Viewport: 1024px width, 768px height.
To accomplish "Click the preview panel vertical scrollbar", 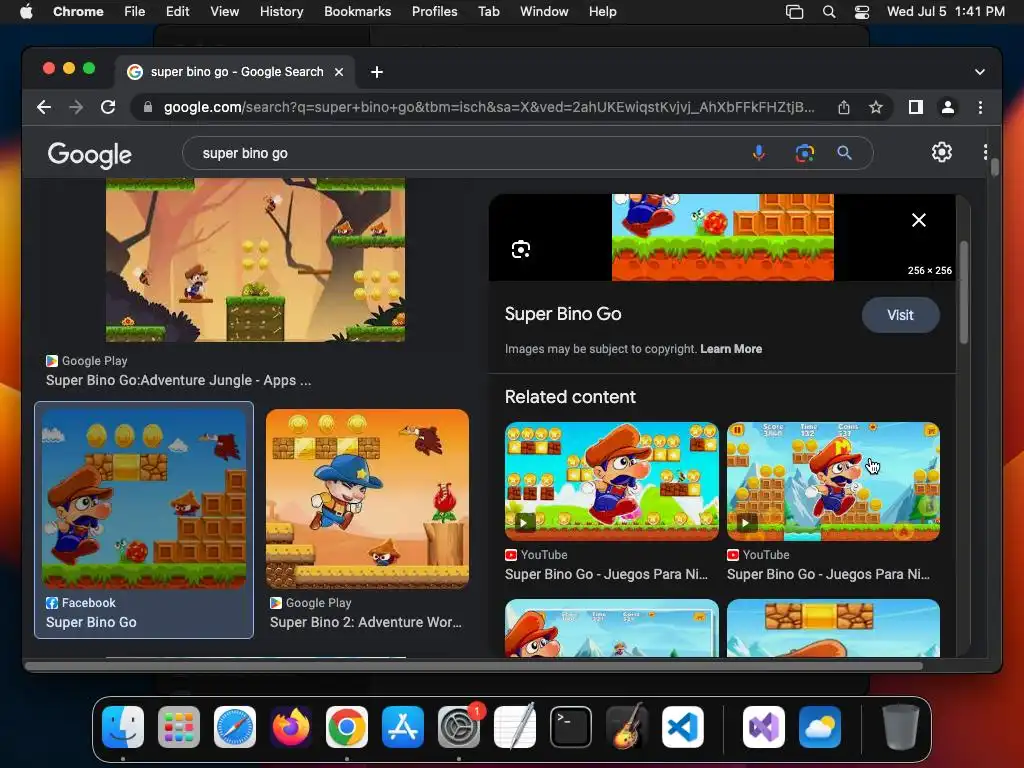I will tap(964, 293).
